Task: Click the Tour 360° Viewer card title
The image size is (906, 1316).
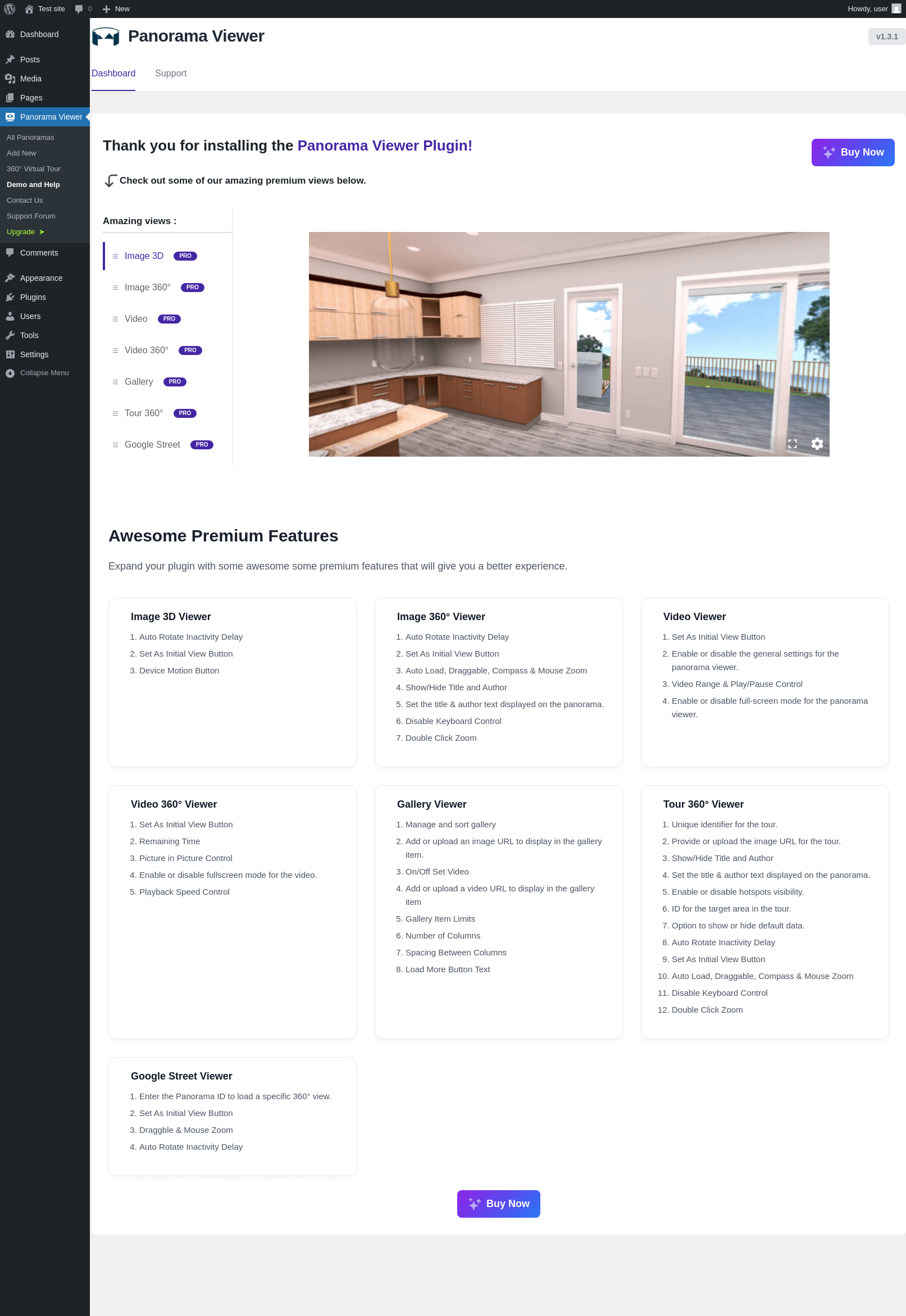Action: pos(703,804)
